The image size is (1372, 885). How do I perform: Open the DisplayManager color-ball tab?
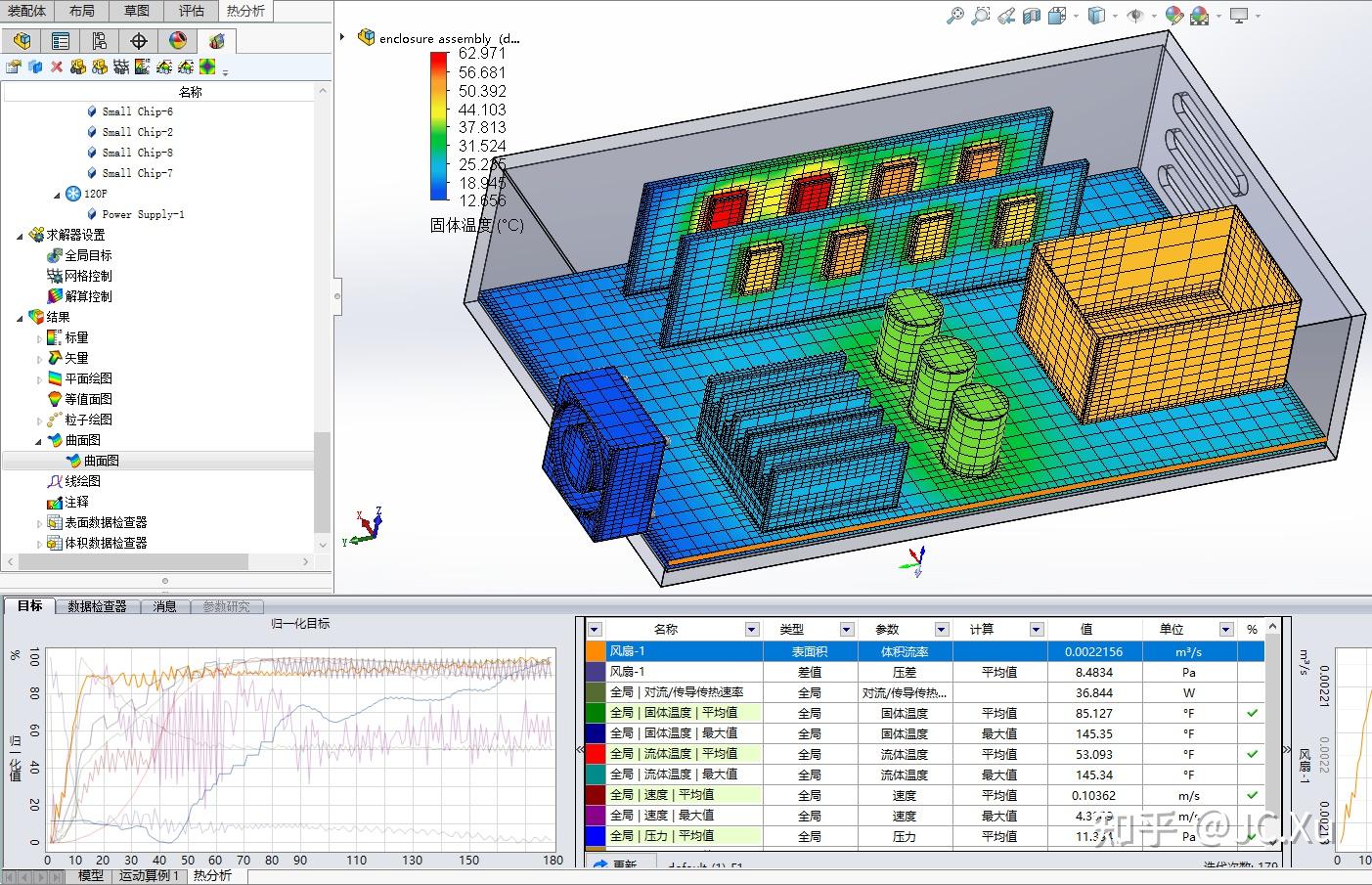pos(178,41)
